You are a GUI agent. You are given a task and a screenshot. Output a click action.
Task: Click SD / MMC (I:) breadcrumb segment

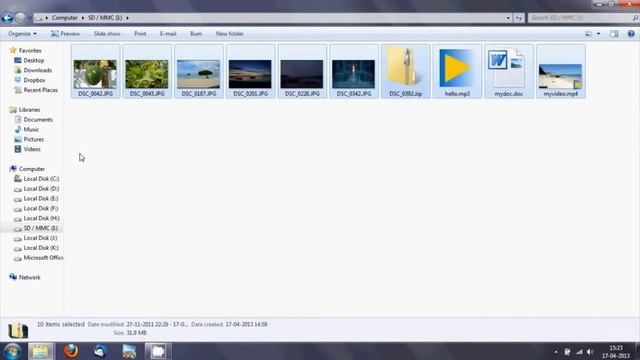[x=105, y=18]
